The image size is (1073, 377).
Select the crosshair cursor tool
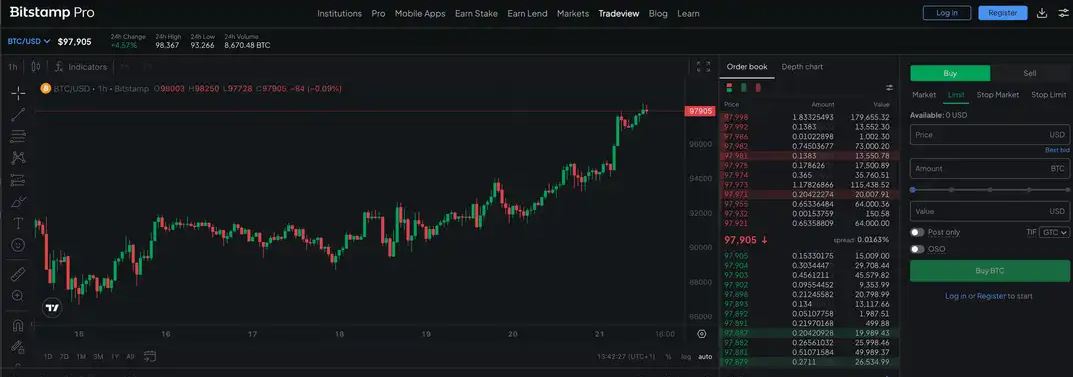click(x=18, y=92)
